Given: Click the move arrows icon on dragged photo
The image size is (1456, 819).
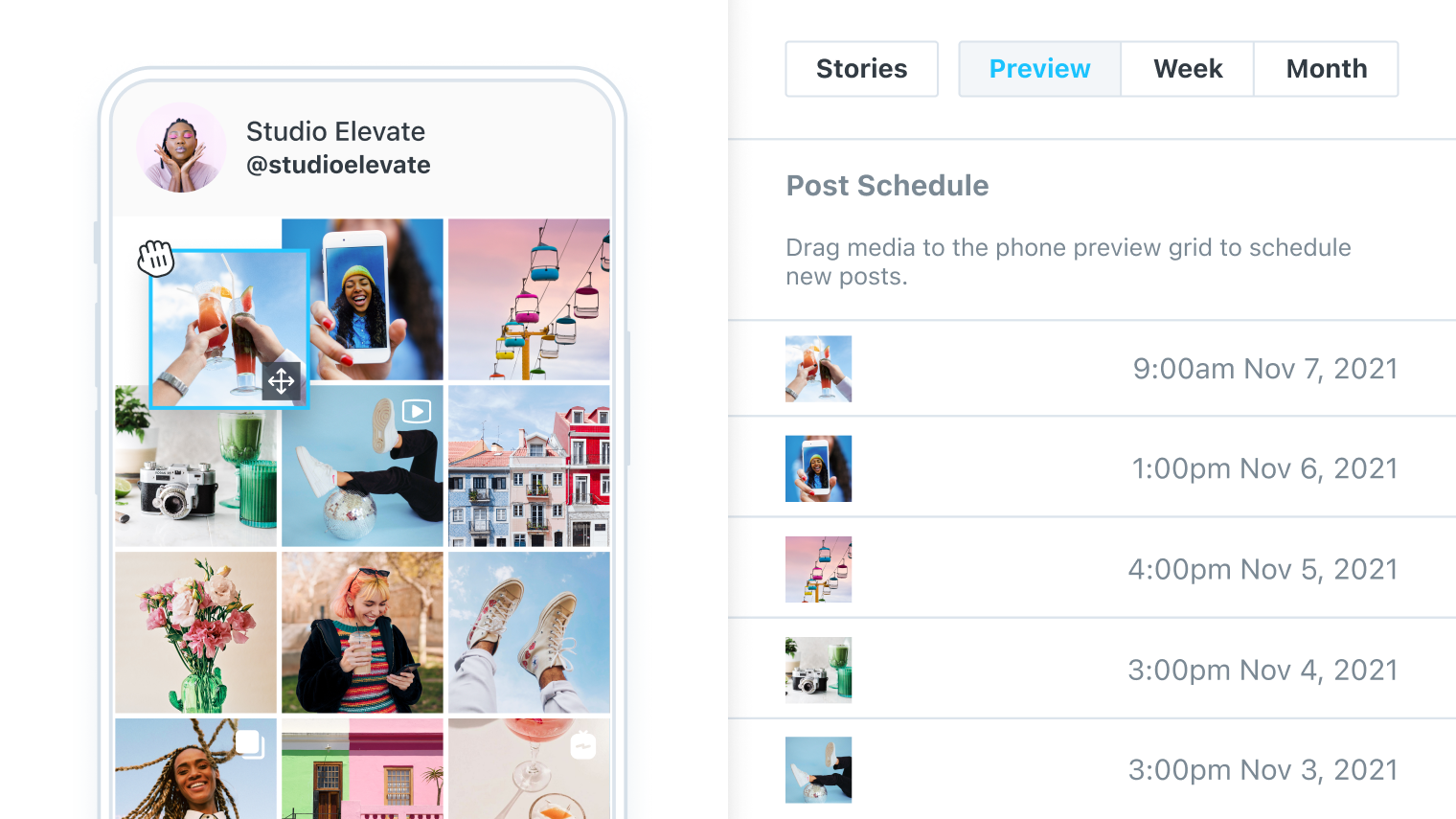Looking at the screenshot, I should pos(281,381).
